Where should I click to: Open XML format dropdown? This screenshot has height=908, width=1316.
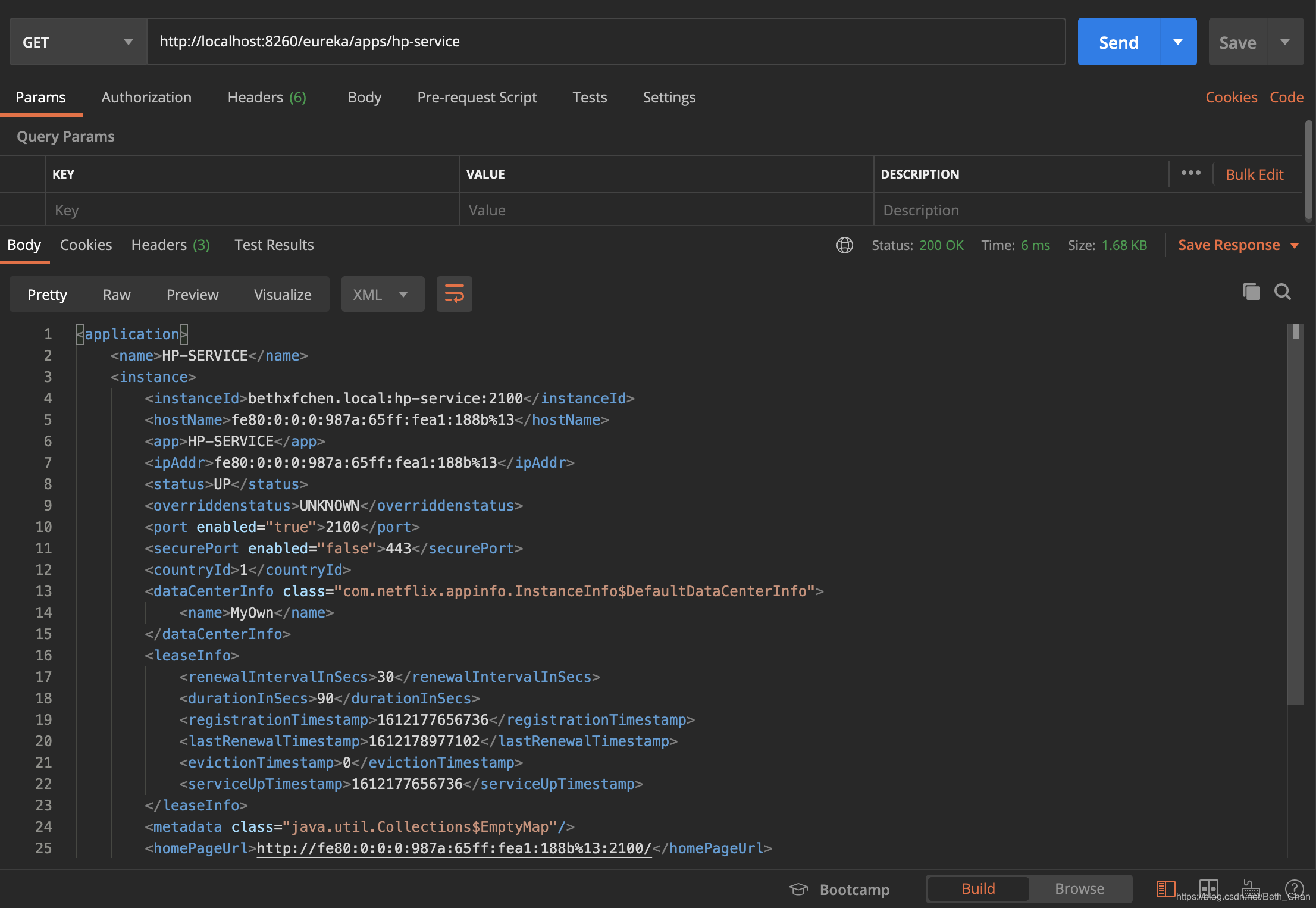[382, 295]
